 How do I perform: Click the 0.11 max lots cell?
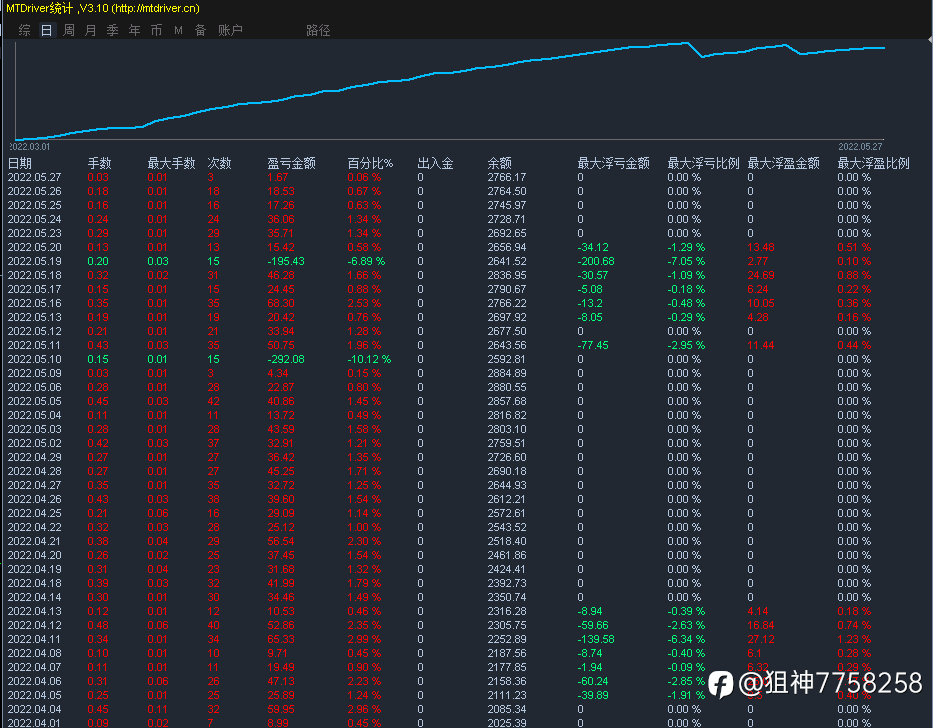[x=158, y=710]
